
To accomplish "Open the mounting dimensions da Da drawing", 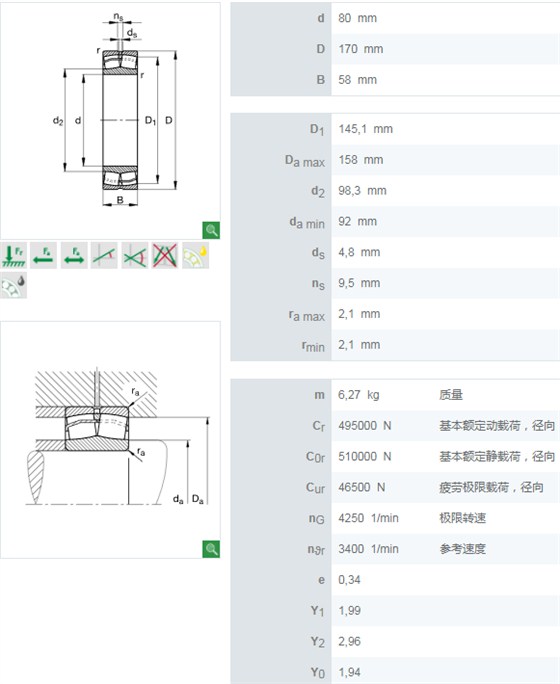I will click(110, 440).
